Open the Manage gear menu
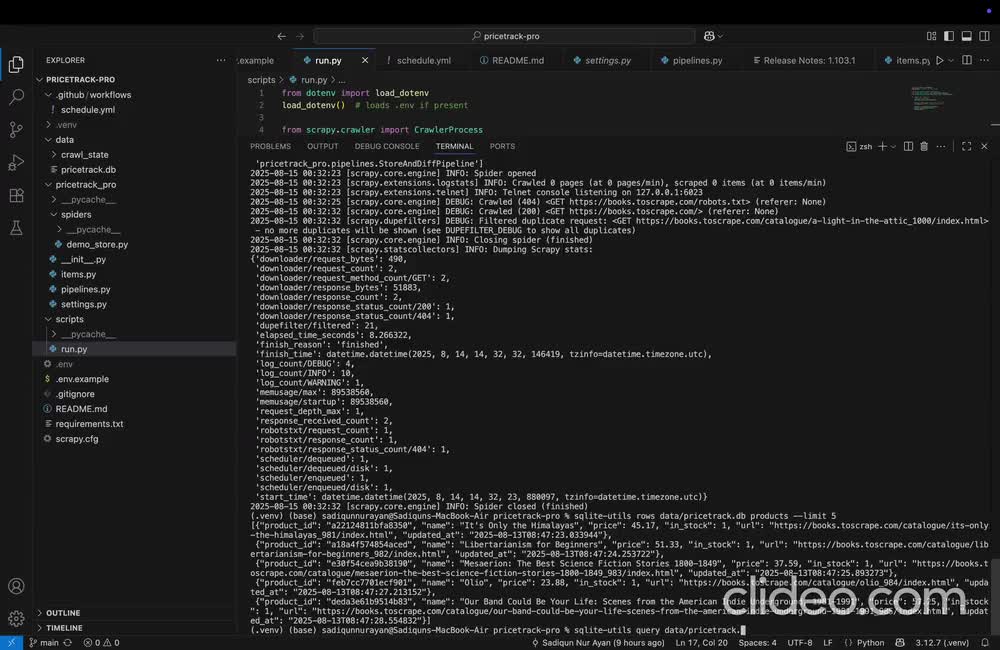The height and width of the screenshot is (650, 1000). (16, 618)
